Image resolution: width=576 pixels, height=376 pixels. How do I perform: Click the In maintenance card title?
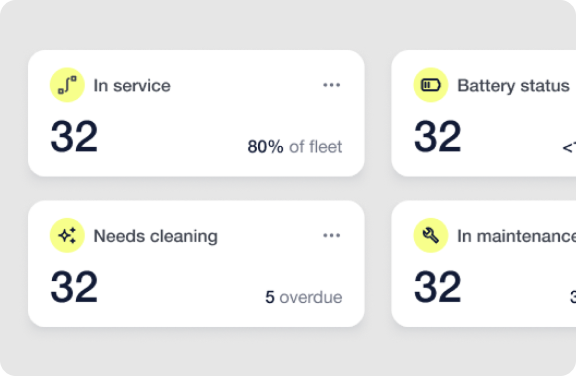pyautogui.click(x=516, y=236)
